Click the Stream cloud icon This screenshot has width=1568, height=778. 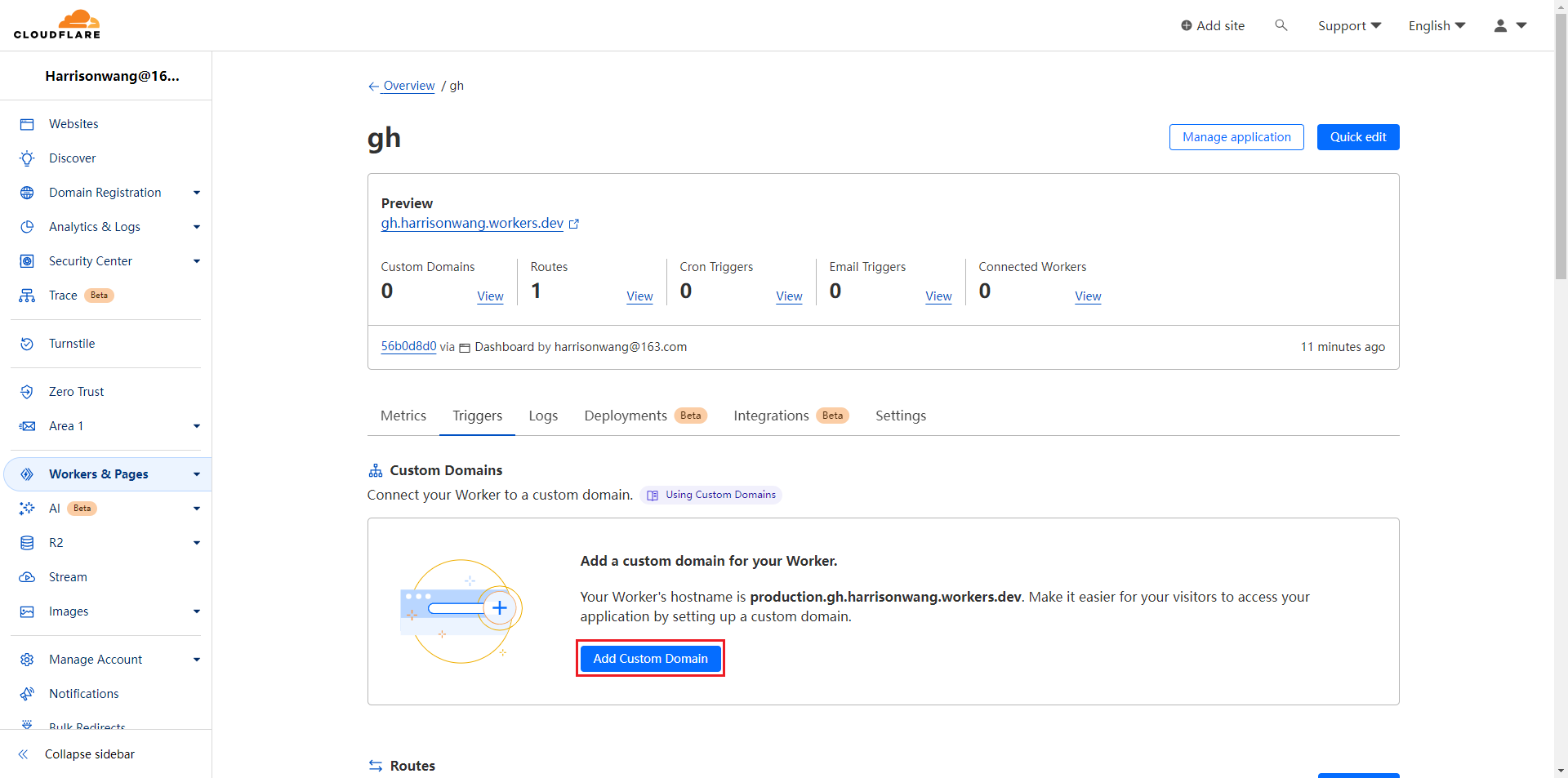(27, 577)
